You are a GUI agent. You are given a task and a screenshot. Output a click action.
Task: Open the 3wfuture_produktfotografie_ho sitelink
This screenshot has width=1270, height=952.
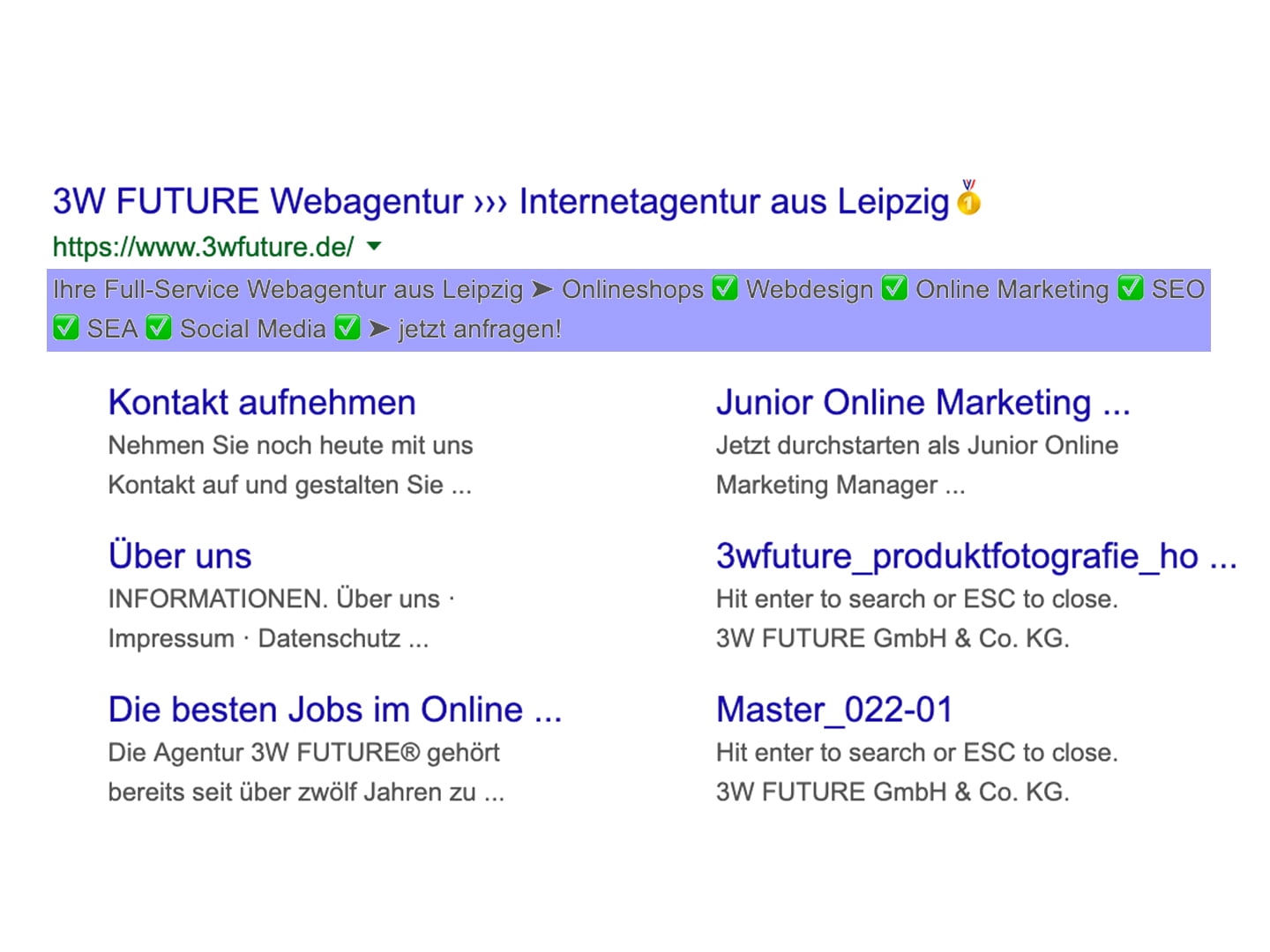[x=975, y=556]
